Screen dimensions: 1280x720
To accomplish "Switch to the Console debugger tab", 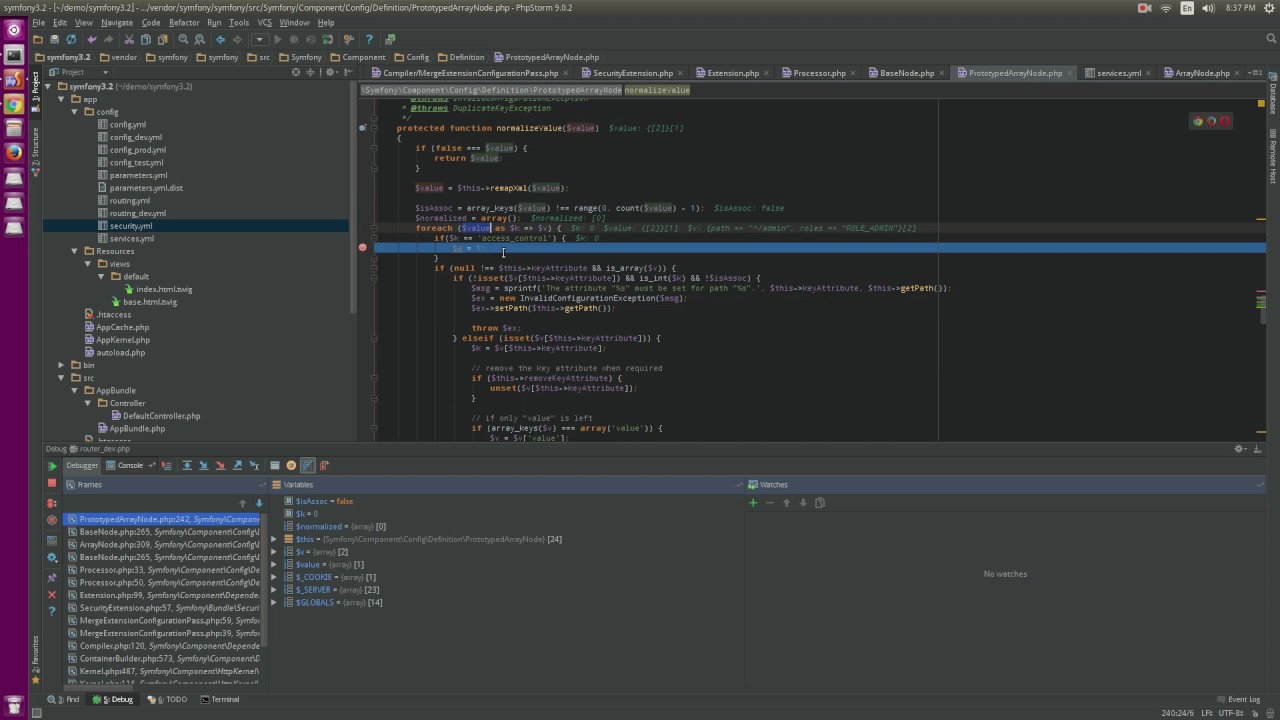I will 130,465.
